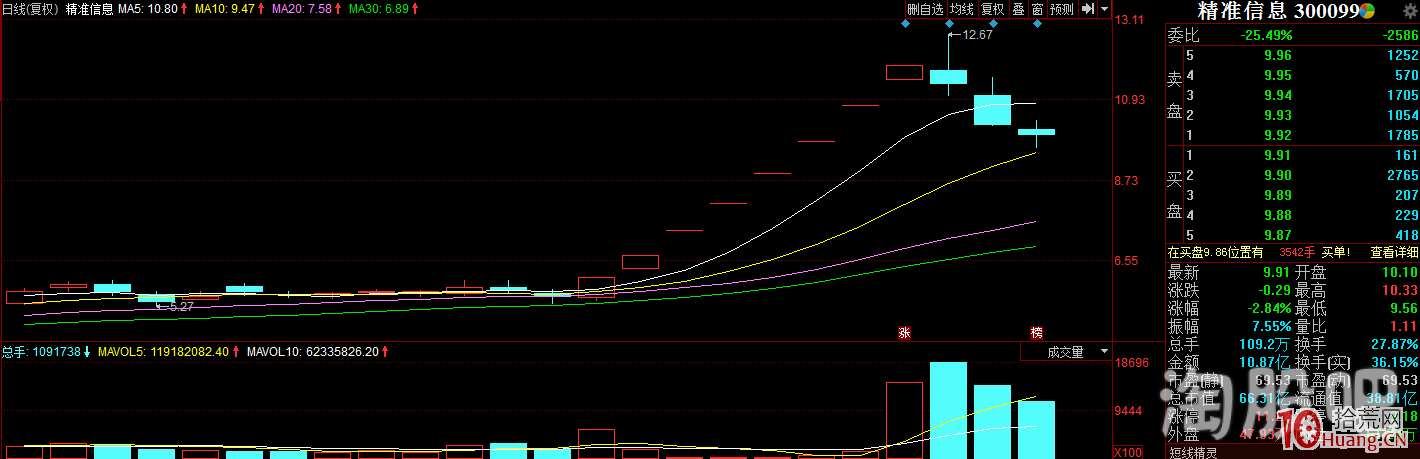Click the 金额 10.87亿 value
Screen dimensions: 1420x459
pyautogui.click(x=1263, y=362)
